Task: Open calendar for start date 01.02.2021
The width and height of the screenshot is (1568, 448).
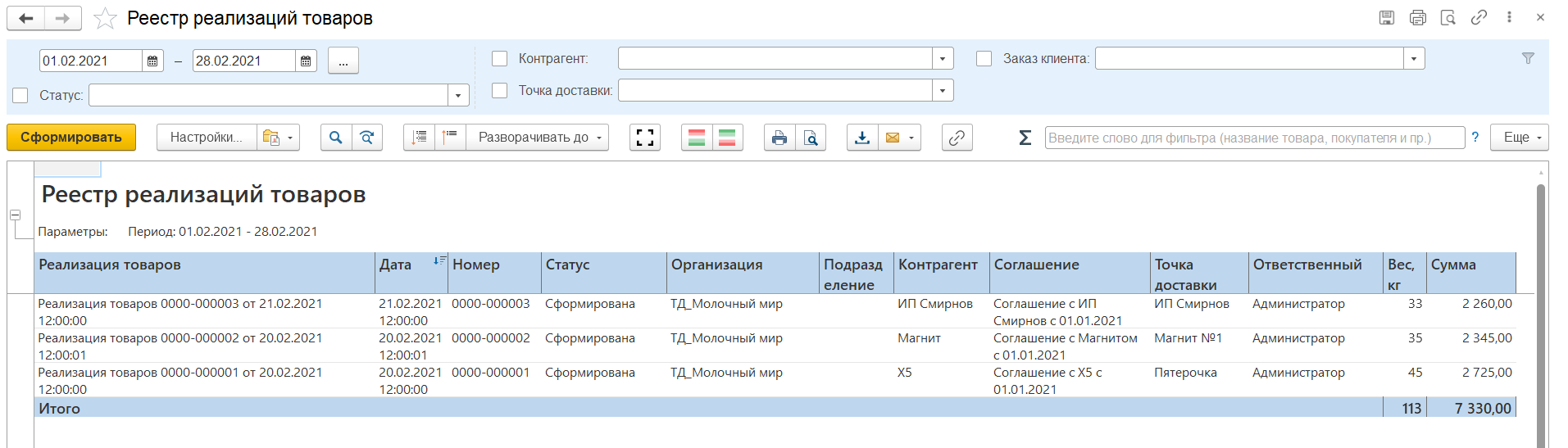Action: click(152, 61)
